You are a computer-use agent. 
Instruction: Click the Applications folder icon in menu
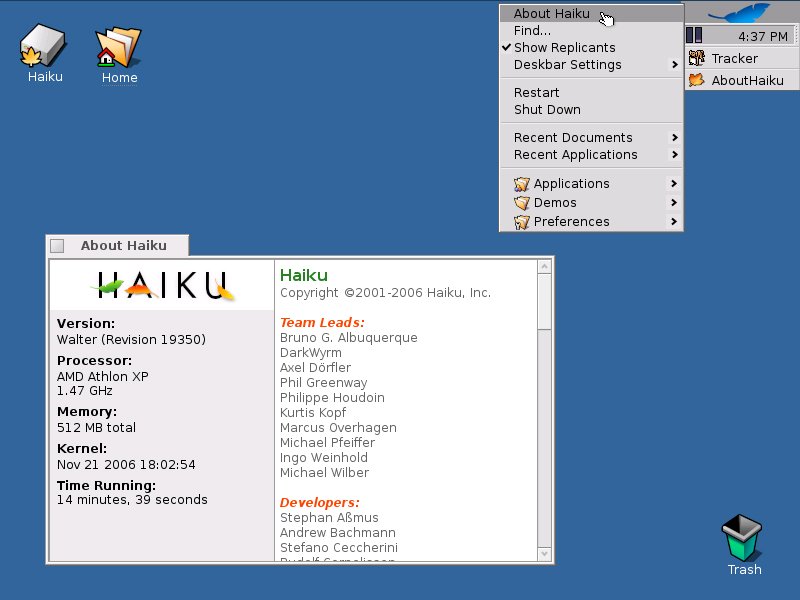point(521,184)
